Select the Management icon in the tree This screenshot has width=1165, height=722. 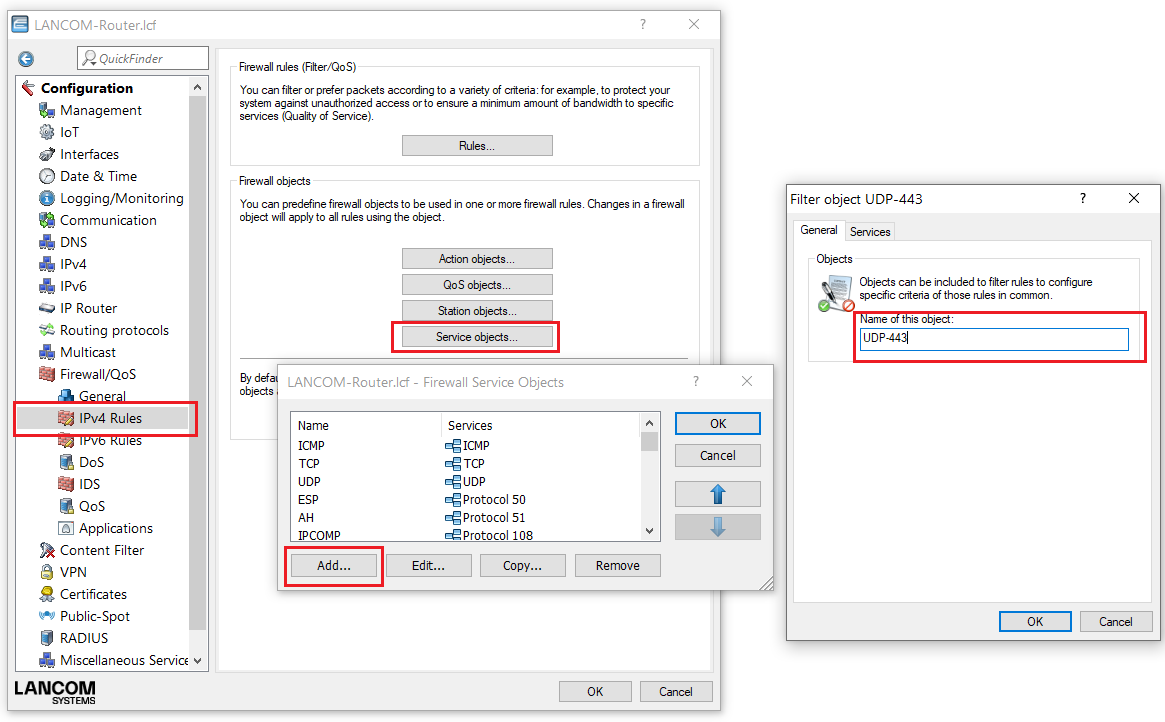pos(47,110)
